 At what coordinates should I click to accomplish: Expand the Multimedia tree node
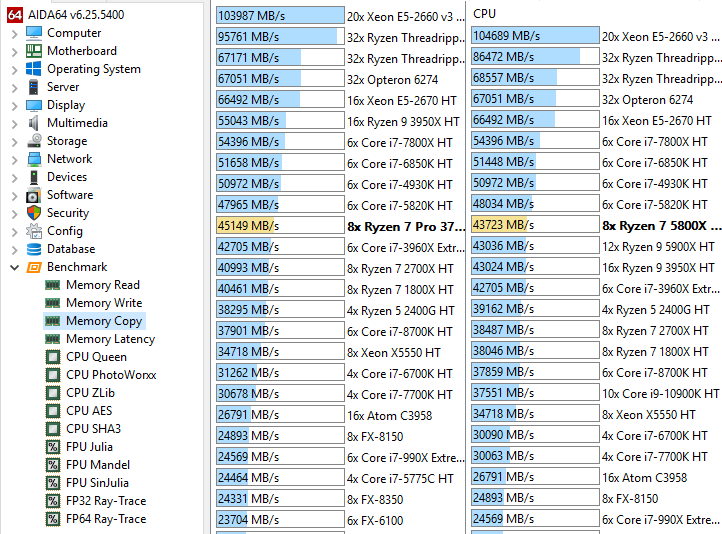click(14, 123)
